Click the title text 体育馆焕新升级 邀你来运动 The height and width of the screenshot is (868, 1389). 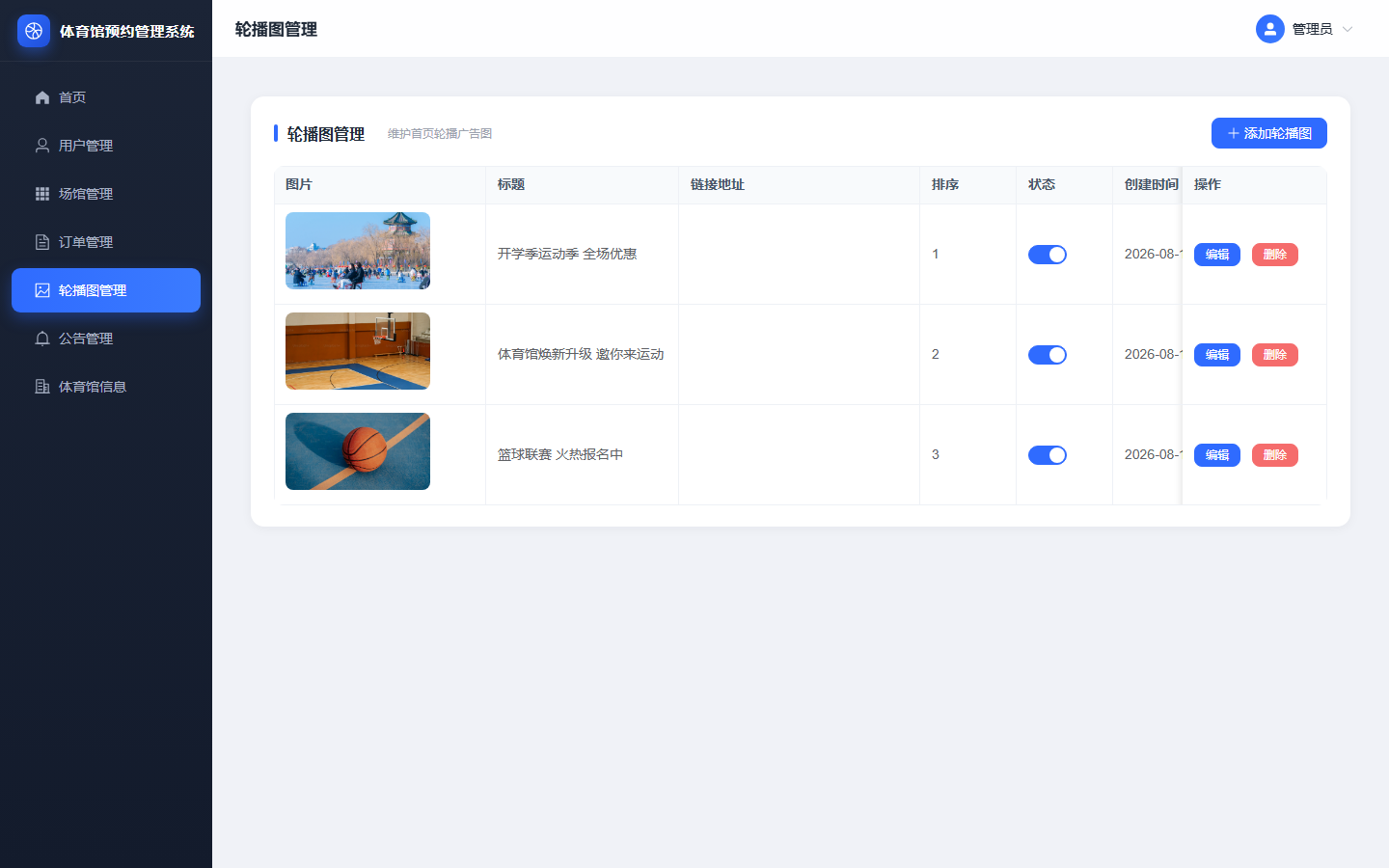581,355
